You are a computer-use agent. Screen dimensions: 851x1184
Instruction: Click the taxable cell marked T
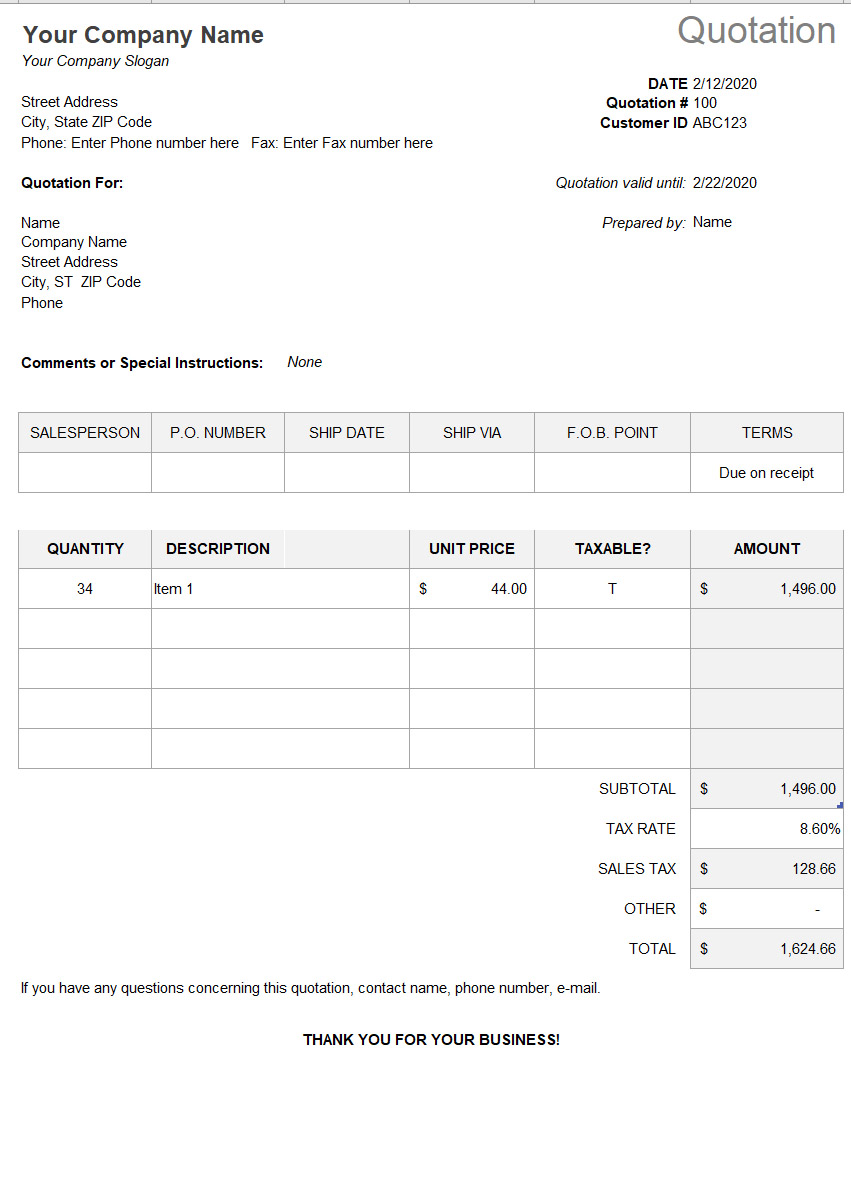(612, 589)
